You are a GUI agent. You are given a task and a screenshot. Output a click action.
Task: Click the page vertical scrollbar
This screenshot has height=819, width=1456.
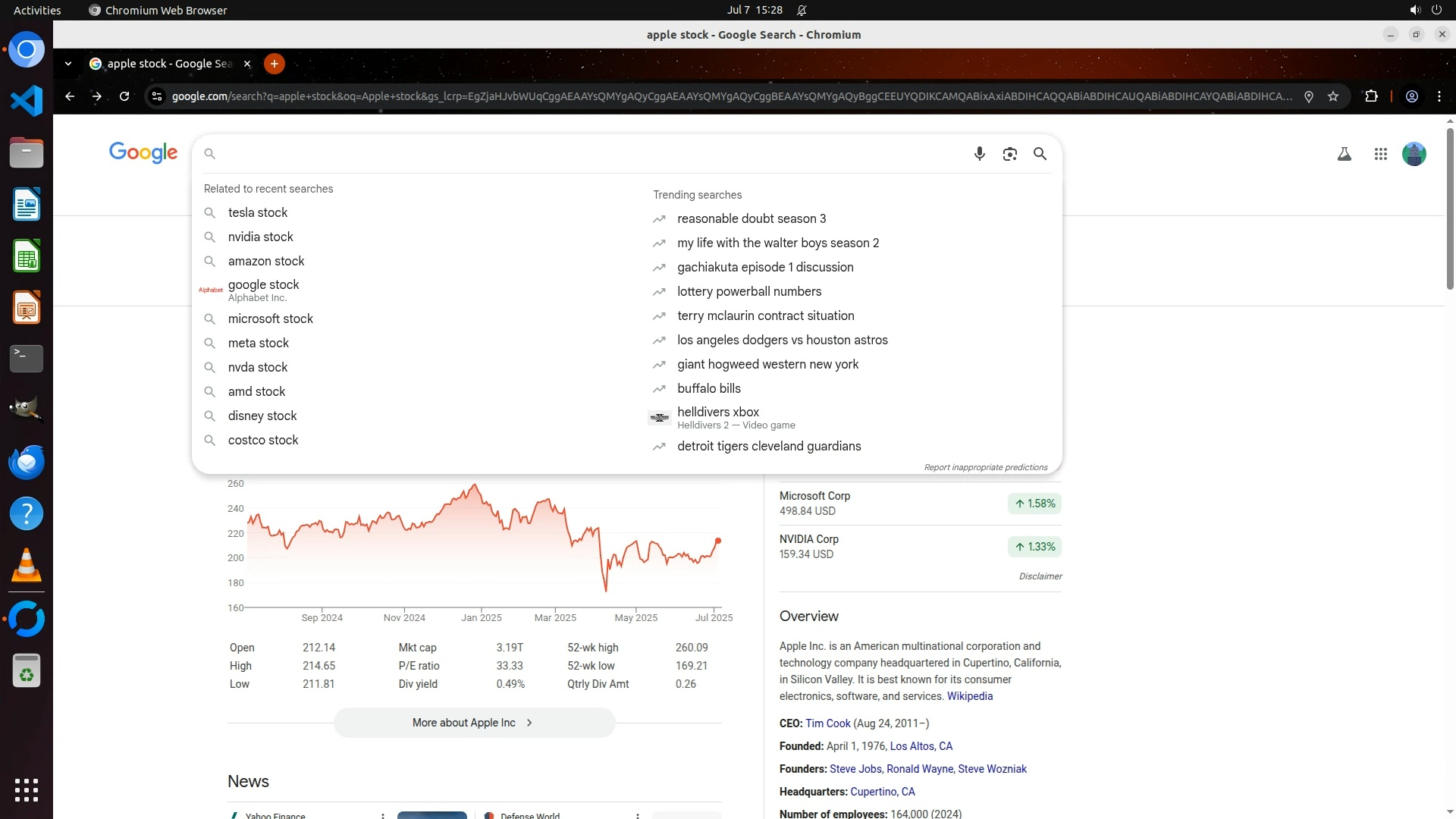click(1450, 209)
